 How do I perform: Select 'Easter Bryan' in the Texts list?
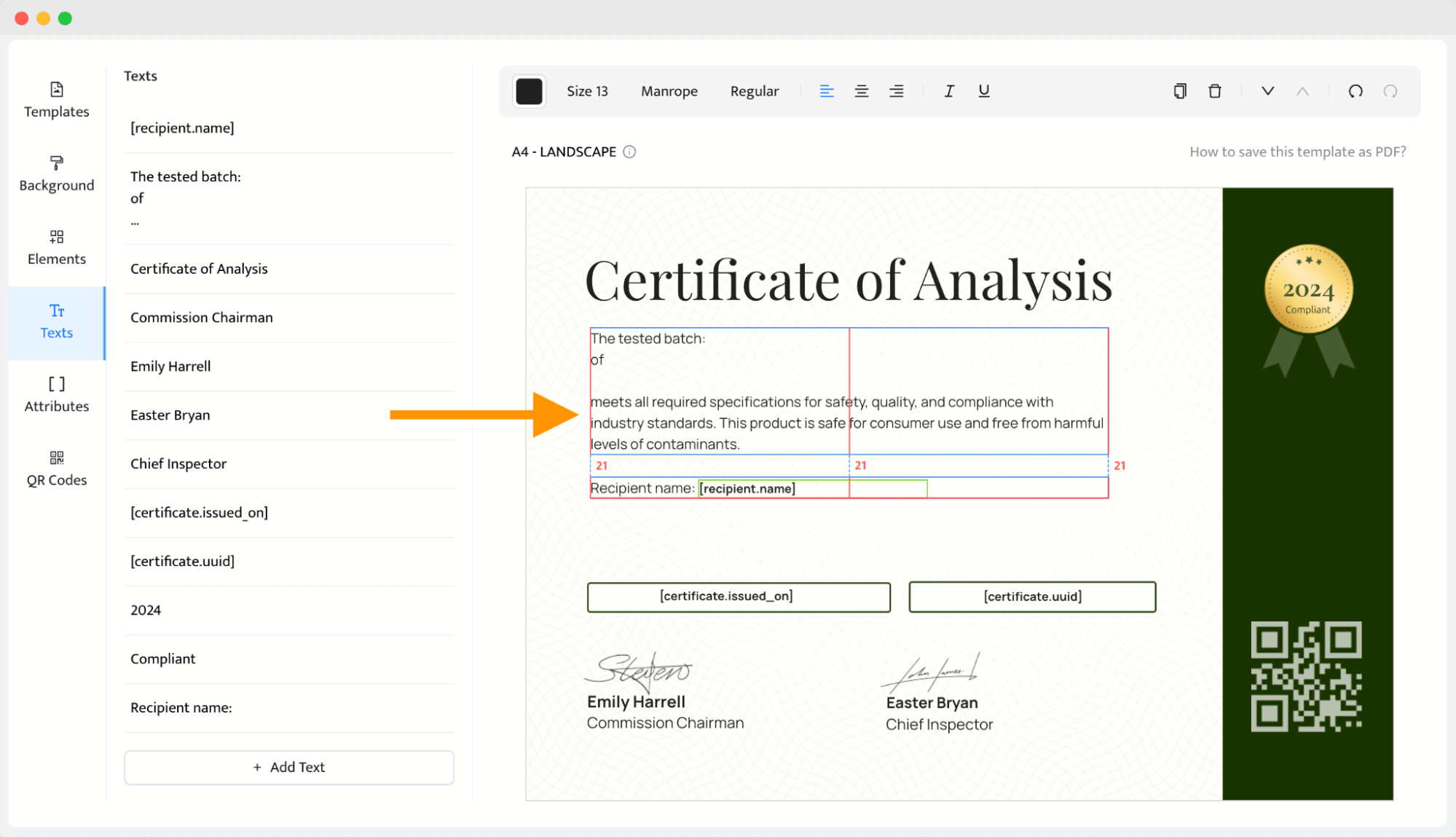point(289,415)
